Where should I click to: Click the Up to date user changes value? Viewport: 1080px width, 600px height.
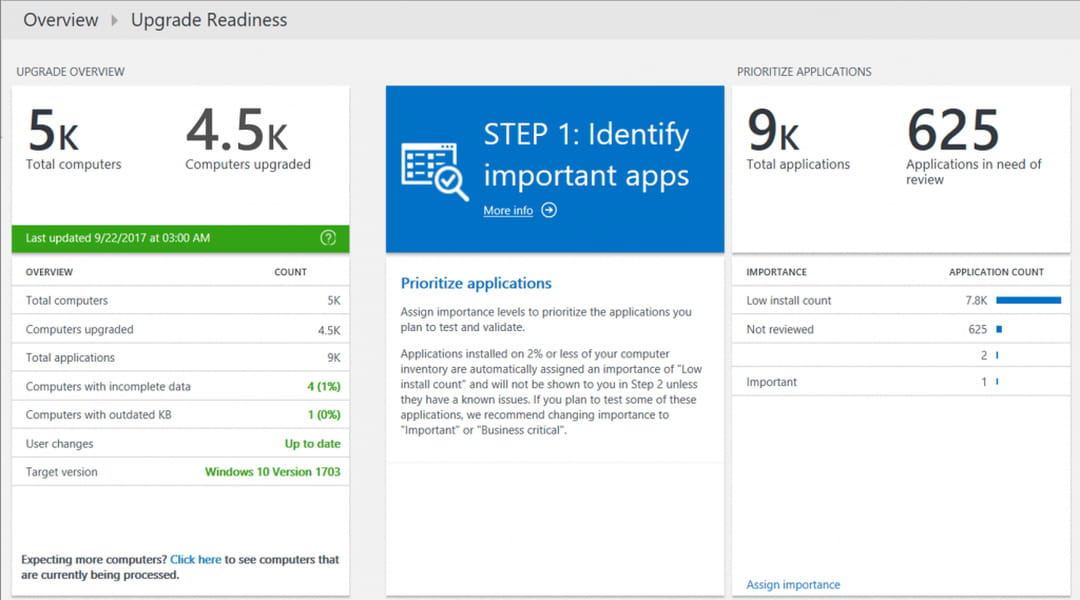click(x=312, y=444)
